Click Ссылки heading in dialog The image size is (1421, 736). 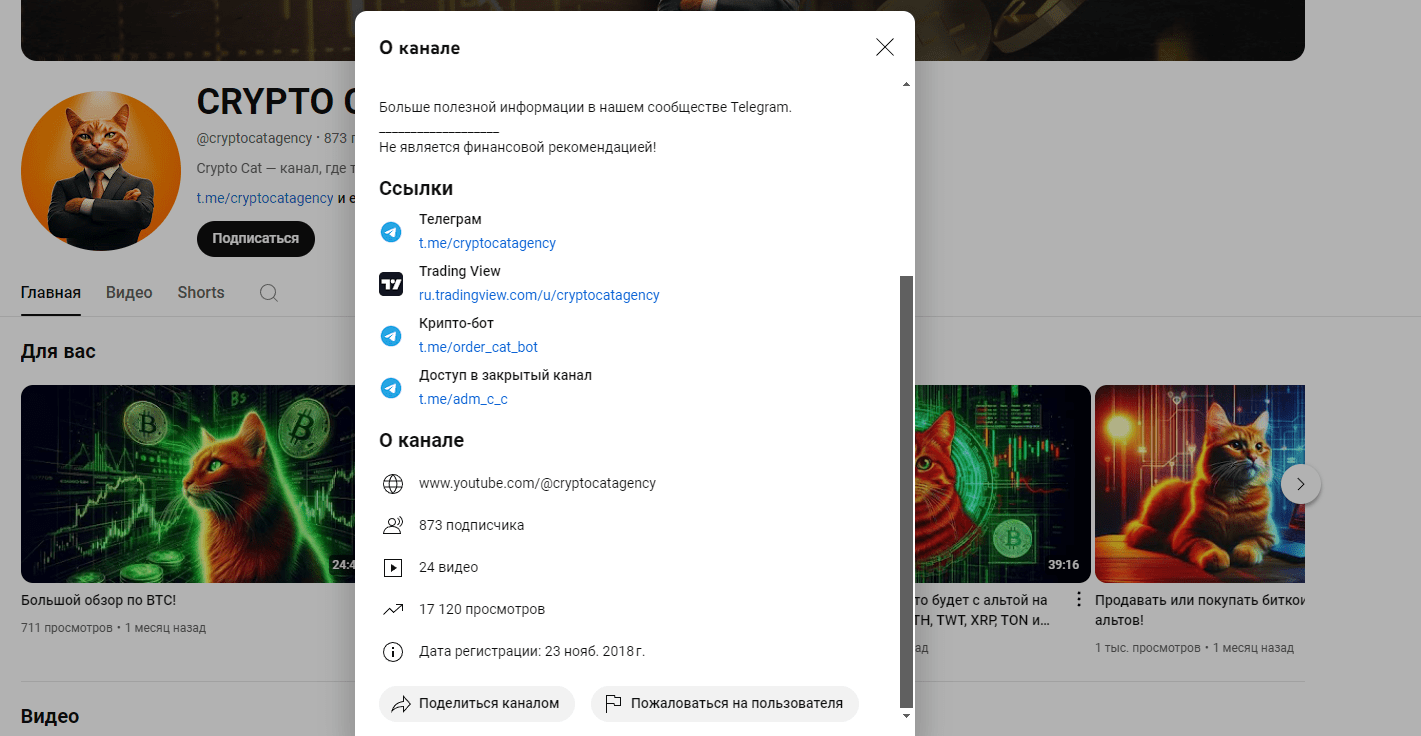tap(416, 189)
